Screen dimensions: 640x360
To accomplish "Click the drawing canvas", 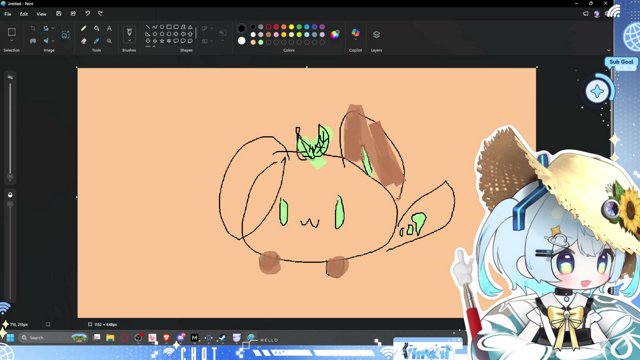I will (x=307, y=193).
